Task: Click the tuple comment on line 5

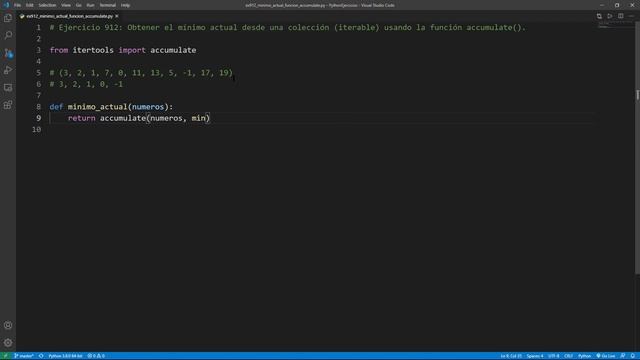Action: (141, 73)
